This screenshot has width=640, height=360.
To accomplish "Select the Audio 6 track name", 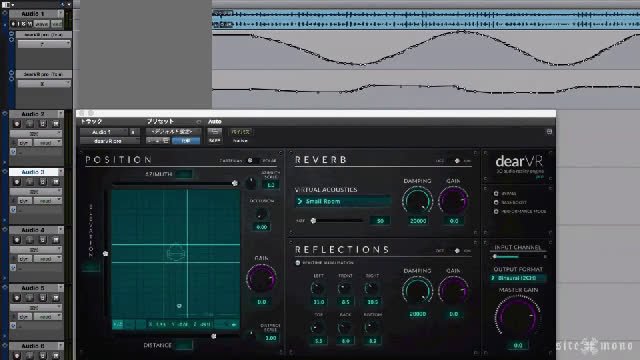I will pos(33,346).
